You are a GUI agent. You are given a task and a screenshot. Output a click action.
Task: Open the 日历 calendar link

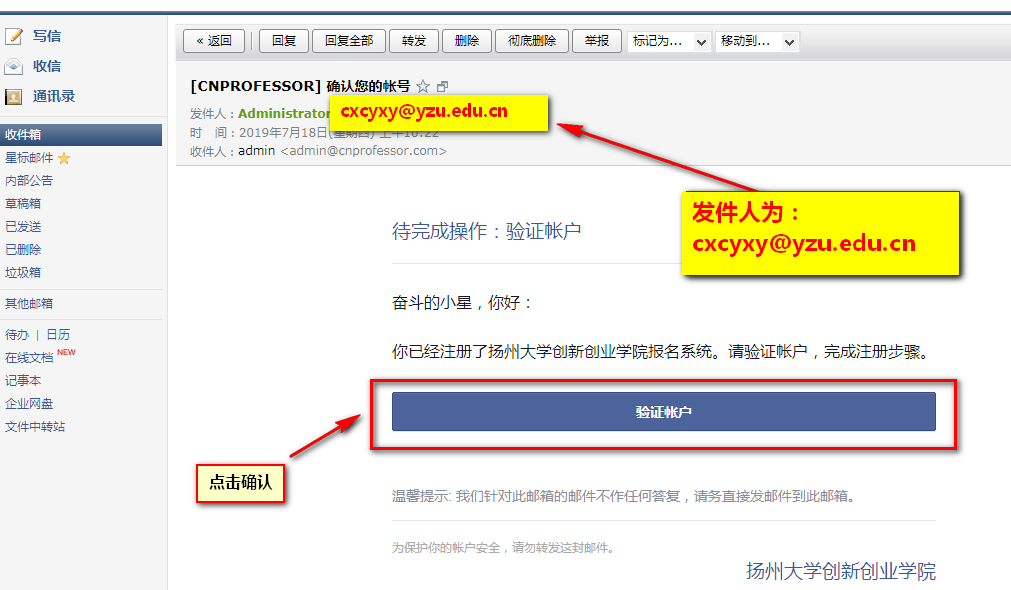pyautogui.click(x=58, y=335)
